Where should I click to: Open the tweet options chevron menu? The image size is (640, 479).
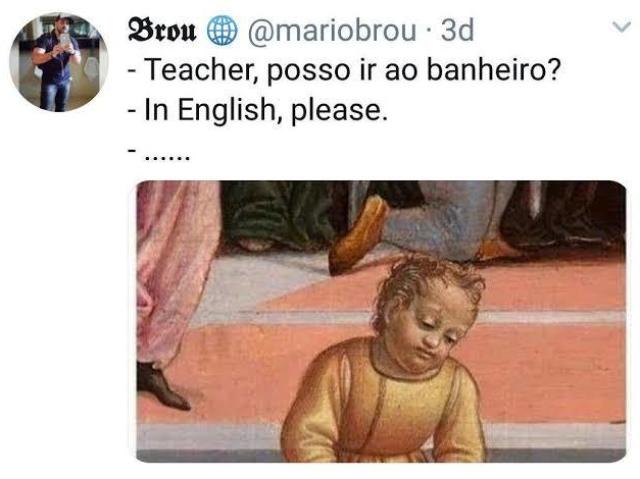click(622, 27)
